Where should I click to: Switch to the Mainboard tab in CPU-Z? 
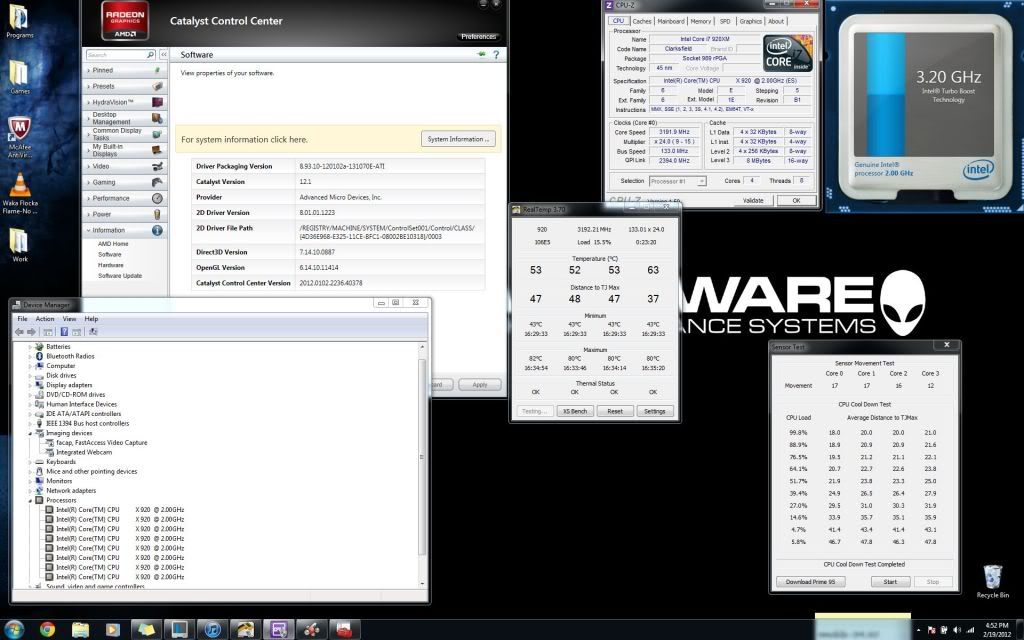pos(671,22)
